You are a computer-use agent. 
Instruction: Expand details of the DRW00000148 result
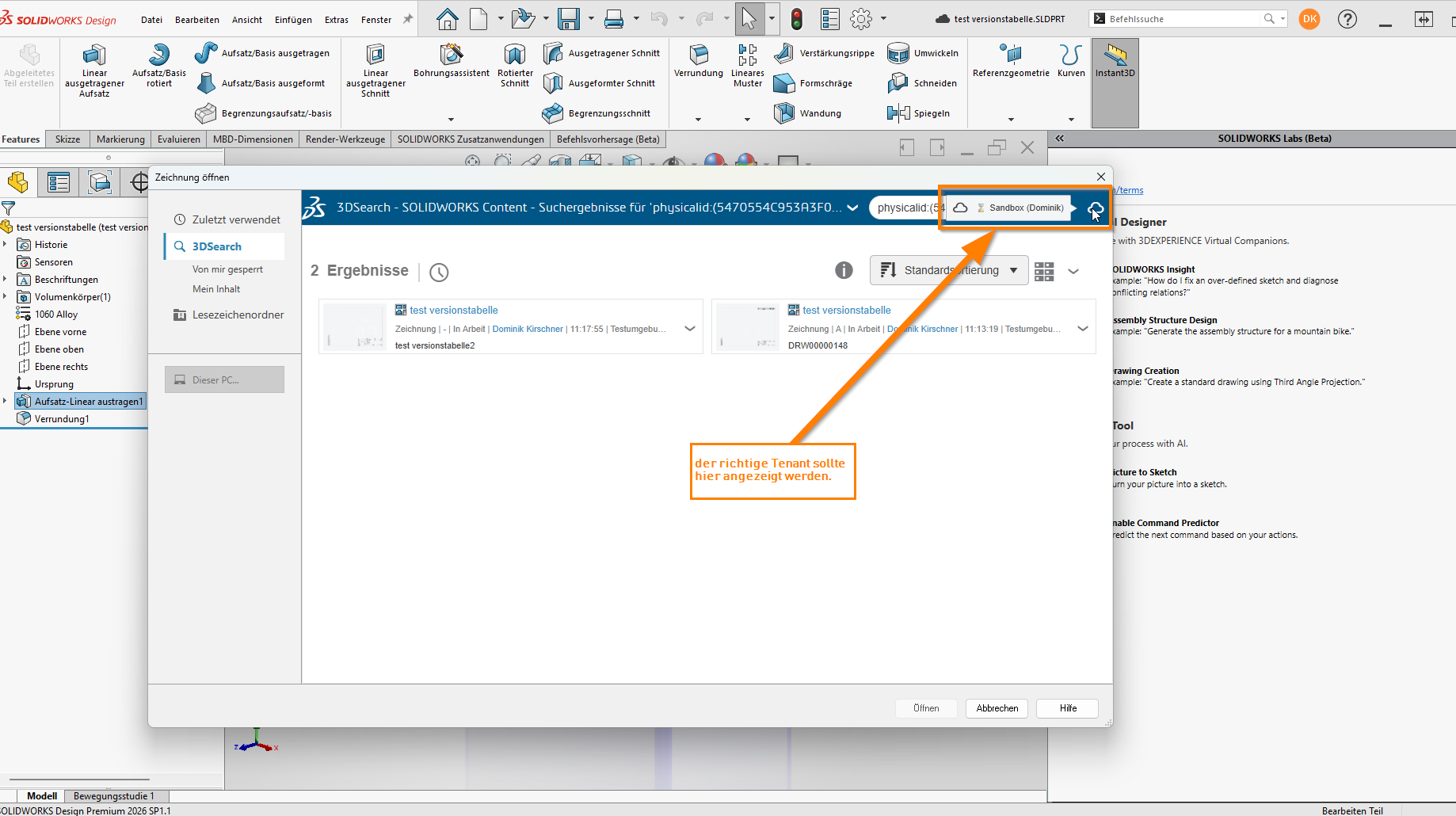coord(1083,329)
